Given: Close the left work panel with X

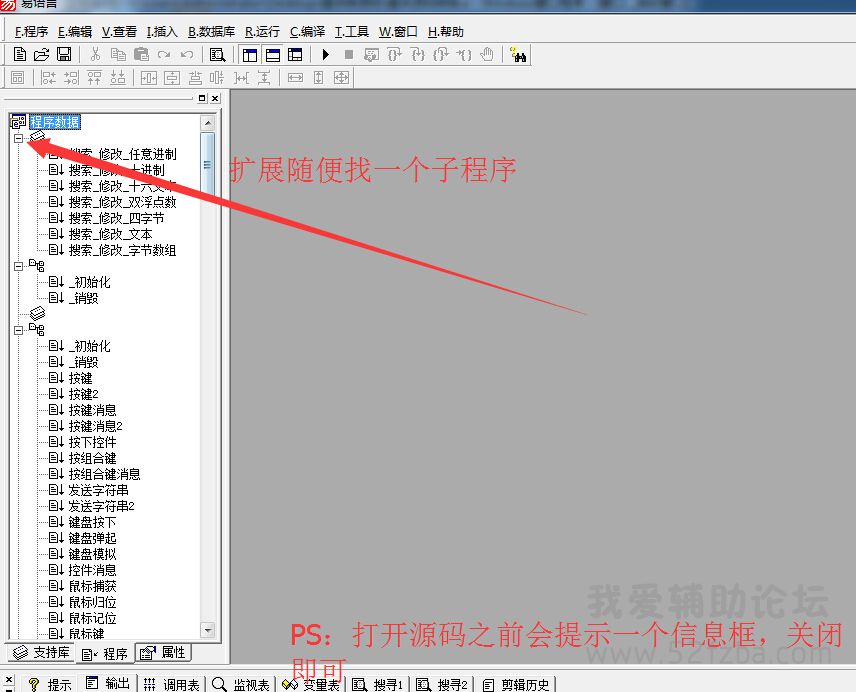Looking at the screenshot, I should (x=216, y=98).
